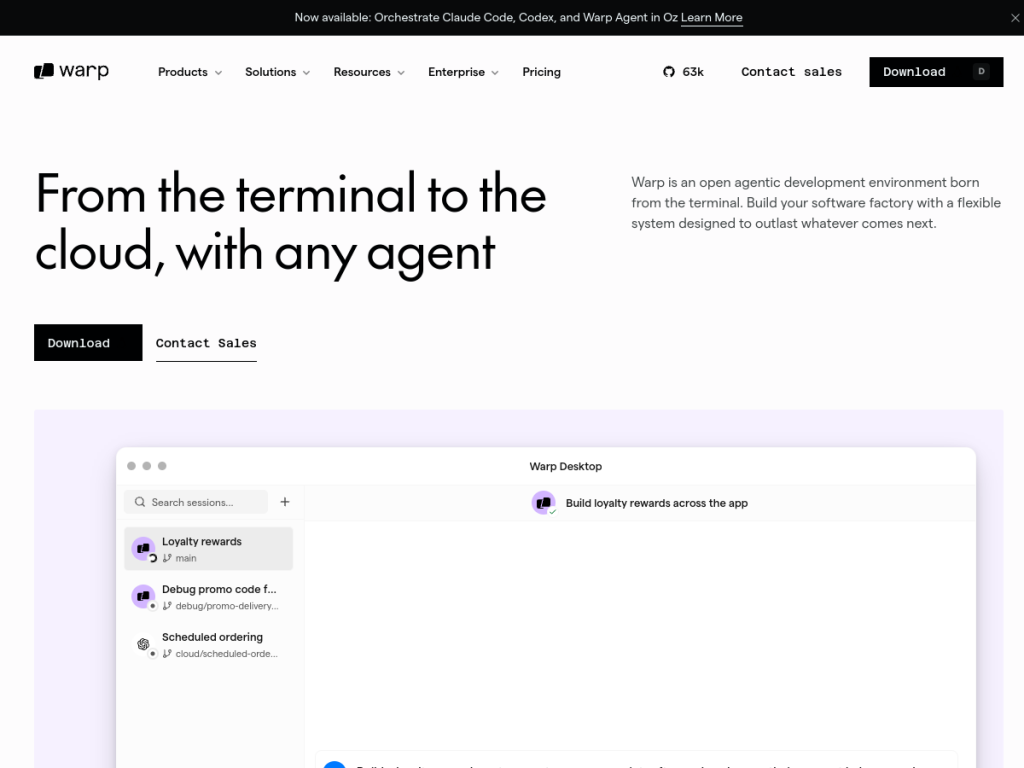Open the hero Contact Sales link

[206, 344]
